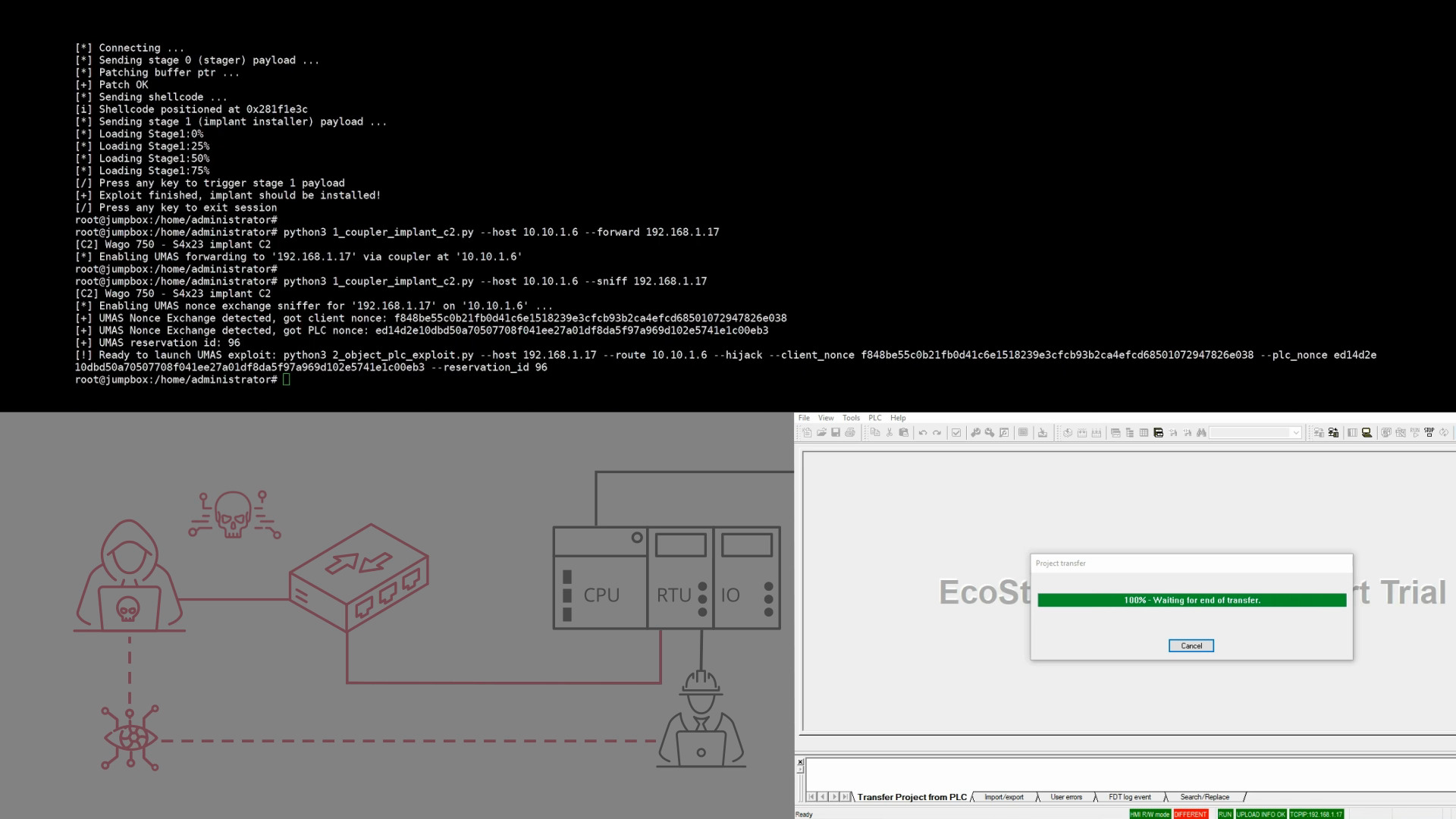
Task: Click the Open folder toolbar icon
Action: (x=821, y=433)
